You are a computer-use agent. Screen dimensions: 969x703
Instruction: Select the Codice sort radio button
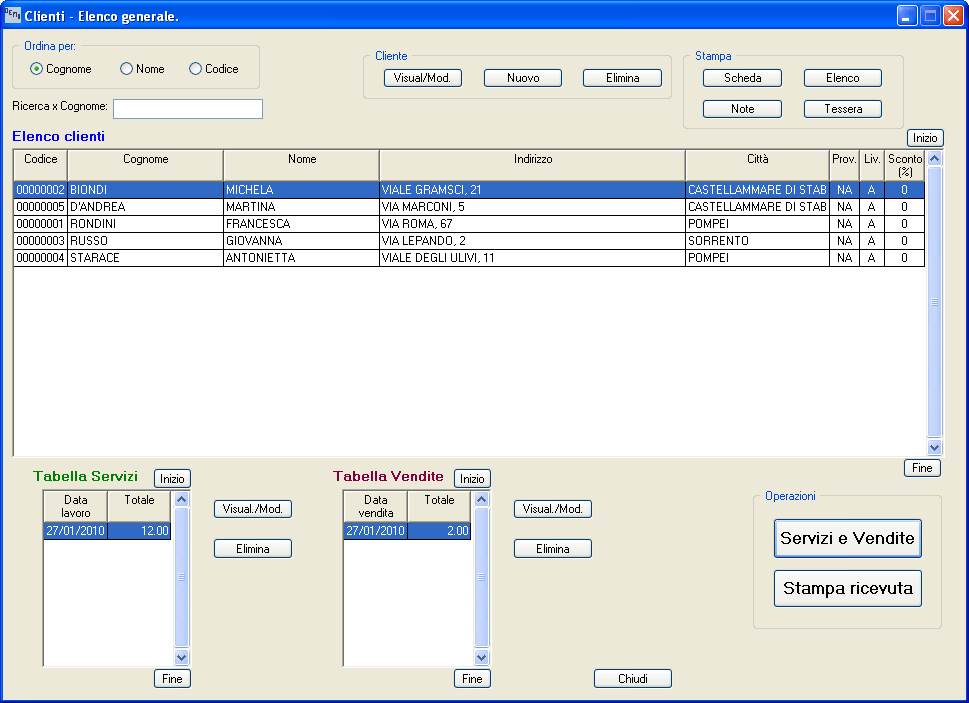click(195, 69)
